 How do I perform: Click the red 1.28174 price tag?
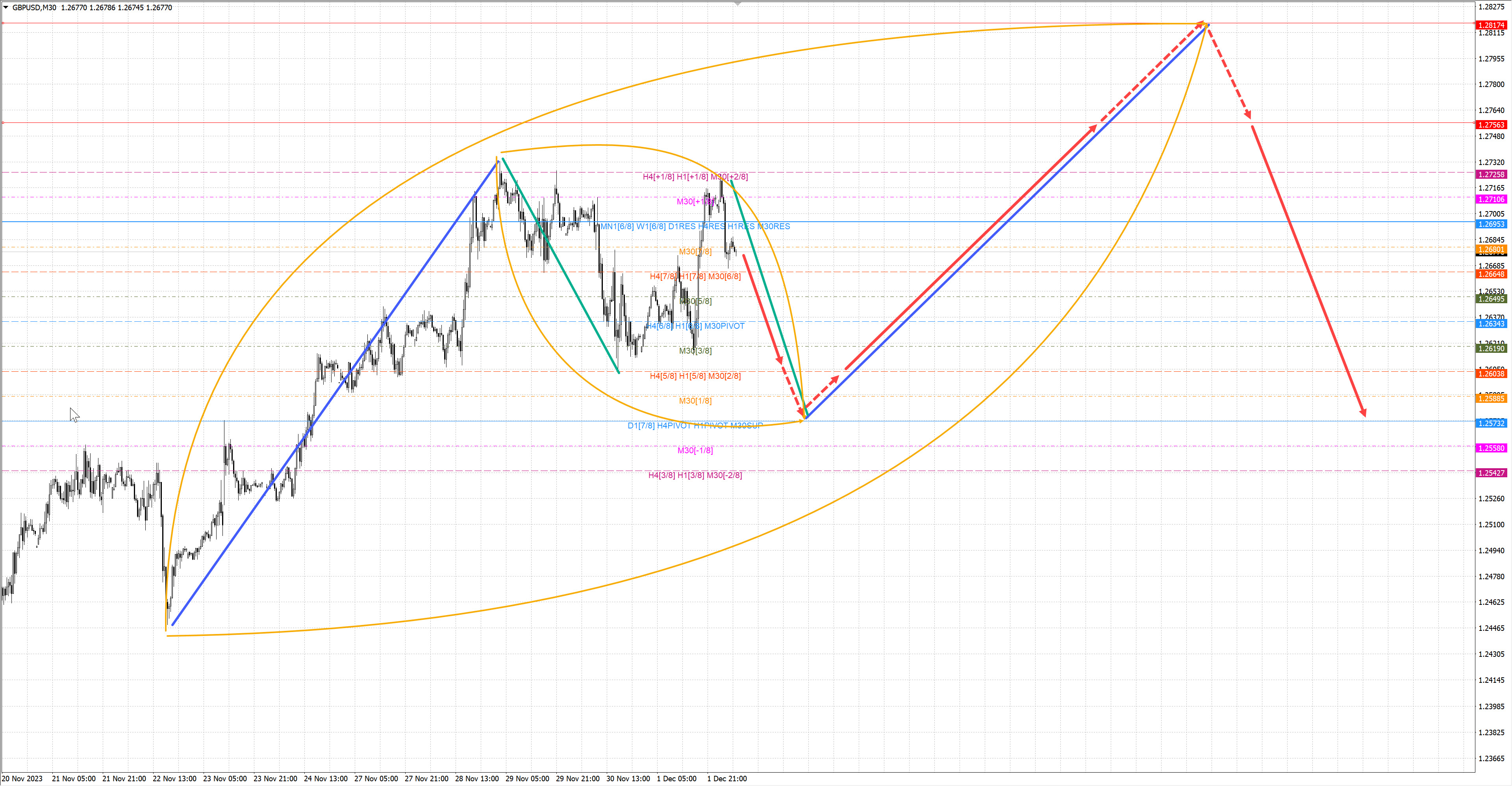[1491, 25]
